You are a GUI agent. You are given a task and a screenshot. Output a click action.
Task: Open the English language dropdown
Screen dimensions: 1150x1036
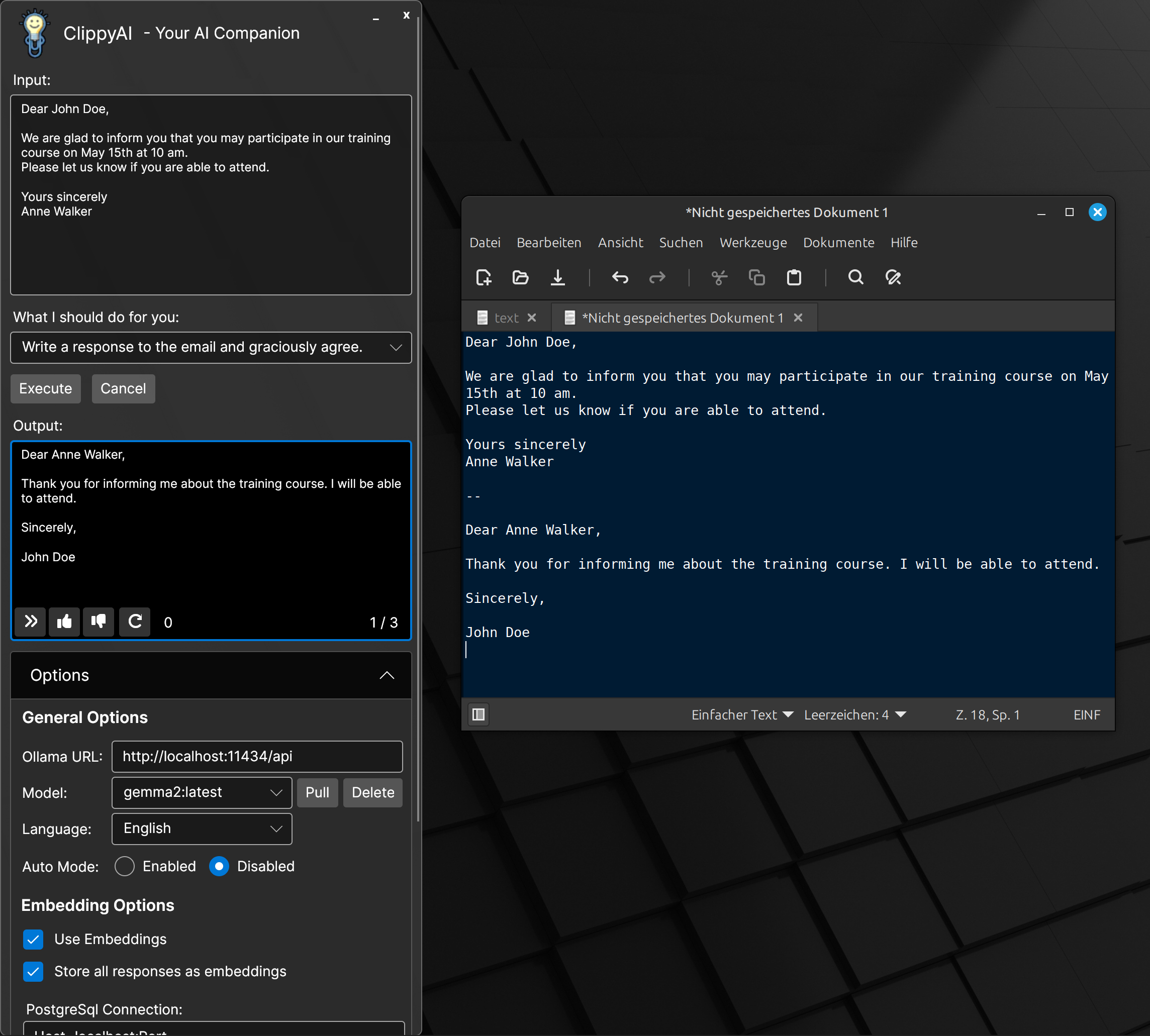pyautogui.click(x=202, y=829)
